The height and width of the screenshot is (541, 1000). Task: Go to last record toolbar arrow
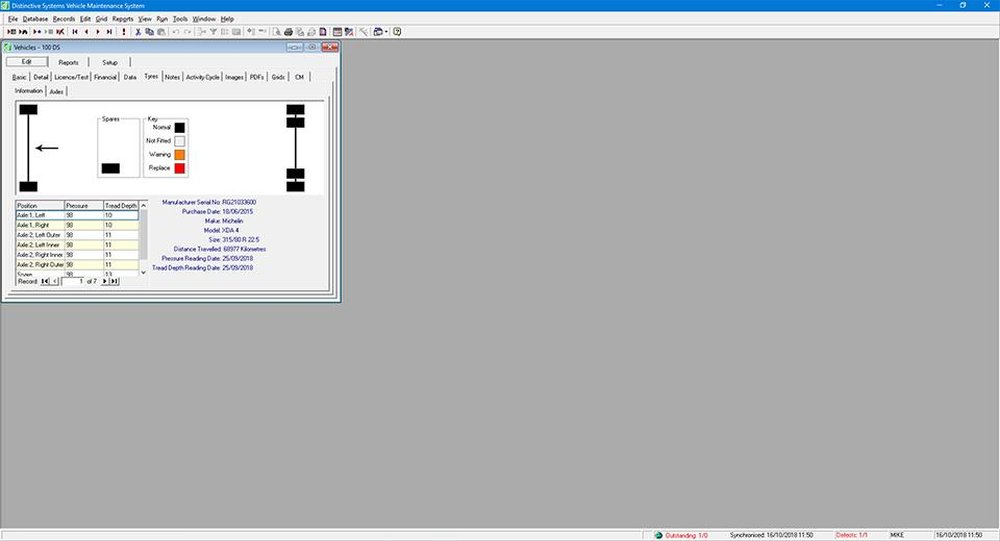[x=109, y=31]
